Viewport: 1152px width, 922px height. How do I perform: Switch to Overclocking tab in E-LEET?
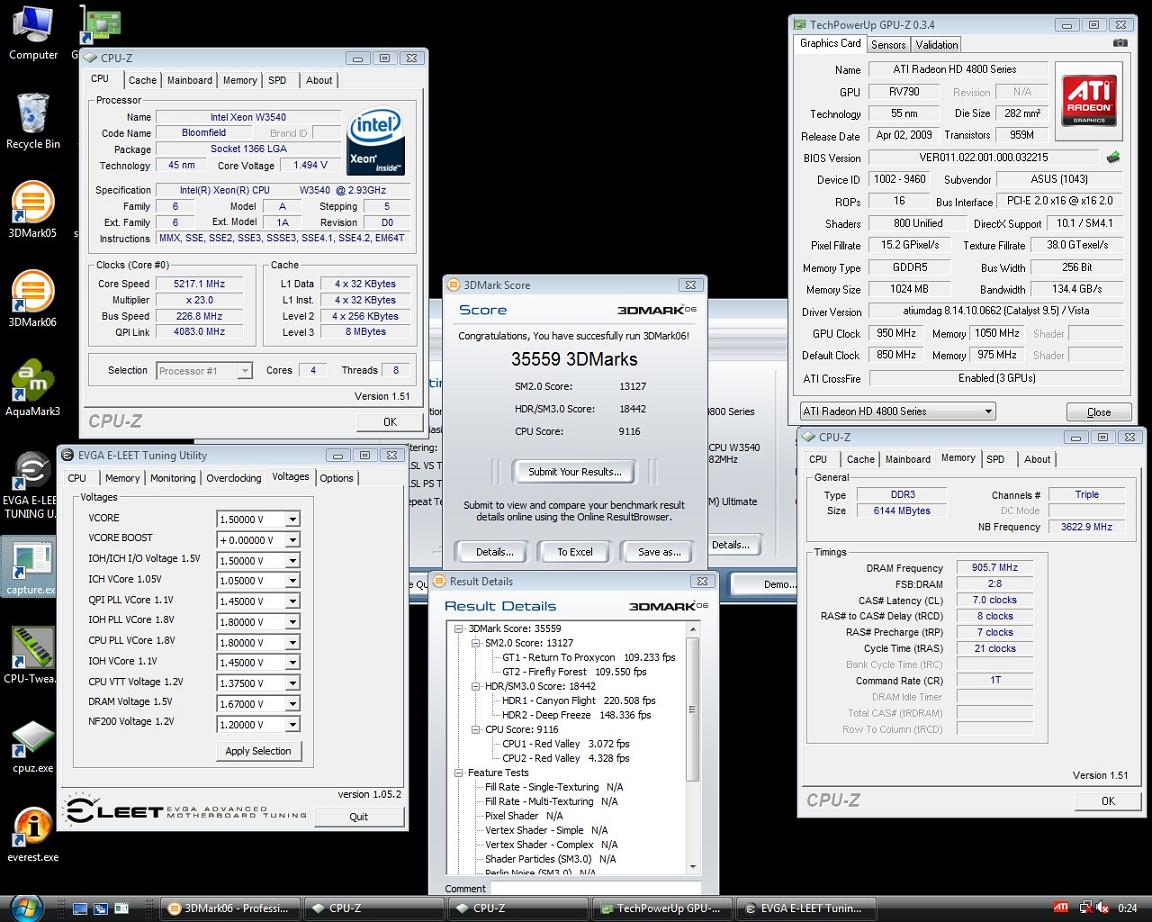click(234, 478)
